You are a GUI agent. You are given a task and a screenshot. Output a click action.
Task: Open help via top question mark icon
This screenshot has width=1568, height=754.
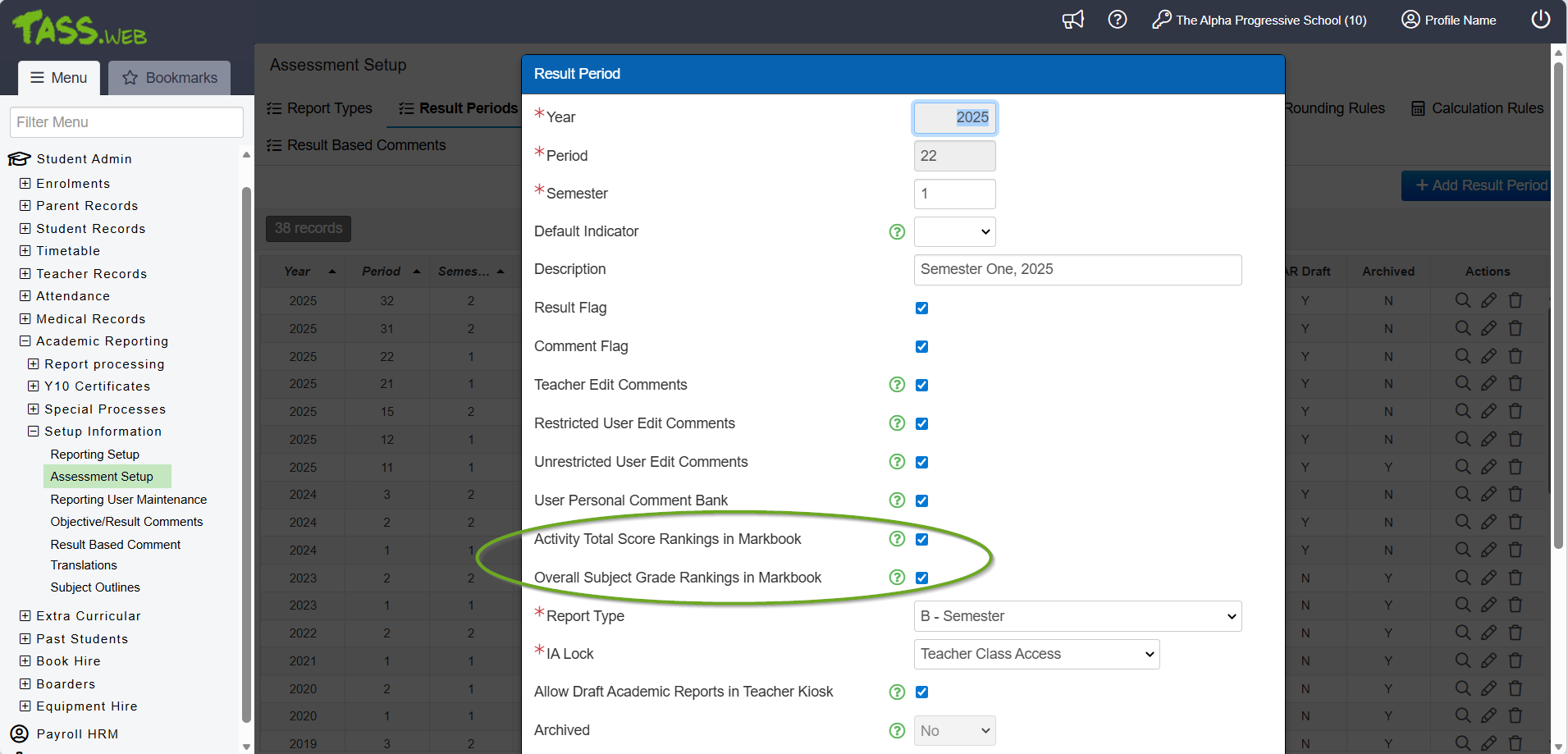[x=1117, y=20]
